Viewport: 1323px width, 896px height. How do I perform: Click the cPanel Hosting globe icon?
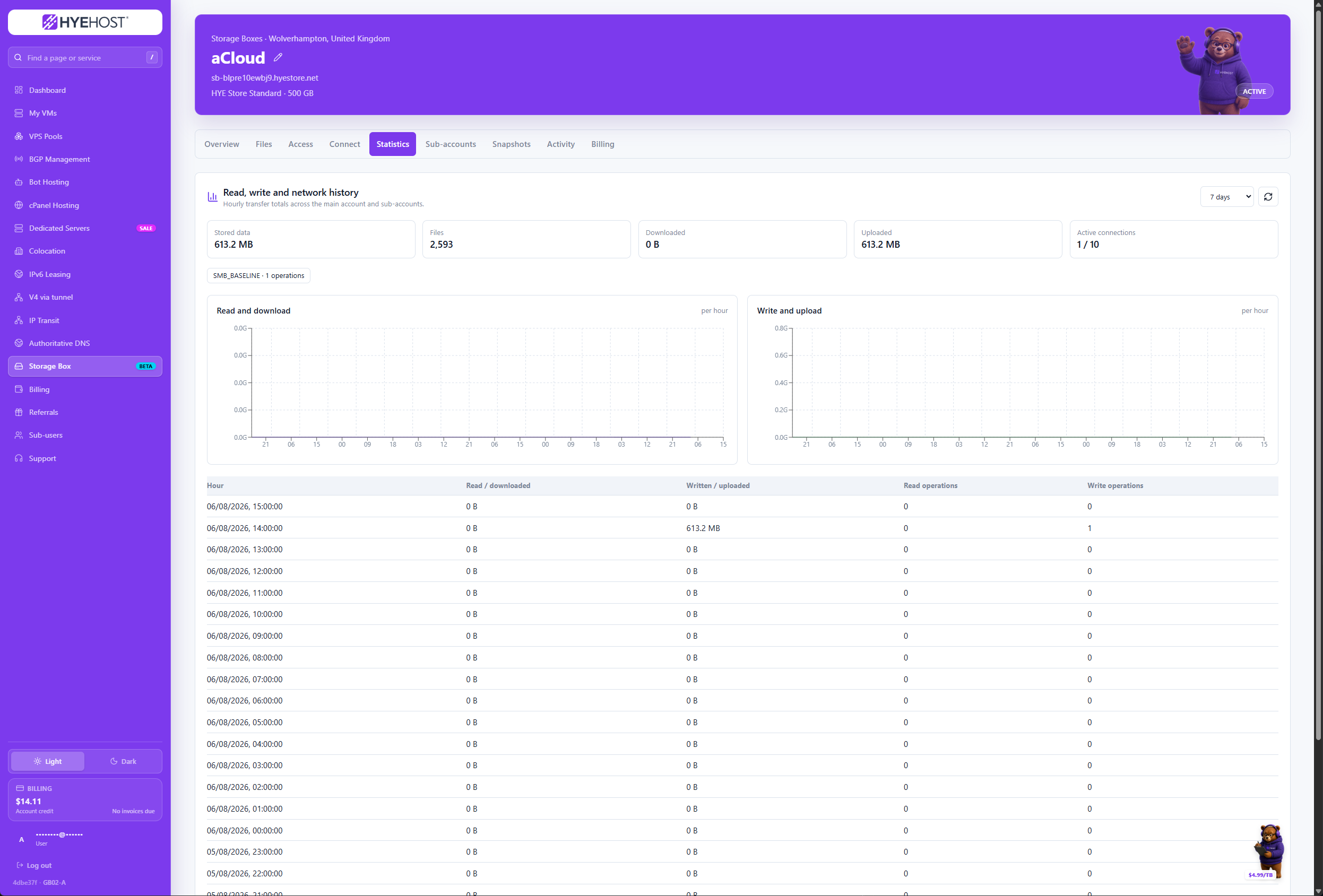19,205
